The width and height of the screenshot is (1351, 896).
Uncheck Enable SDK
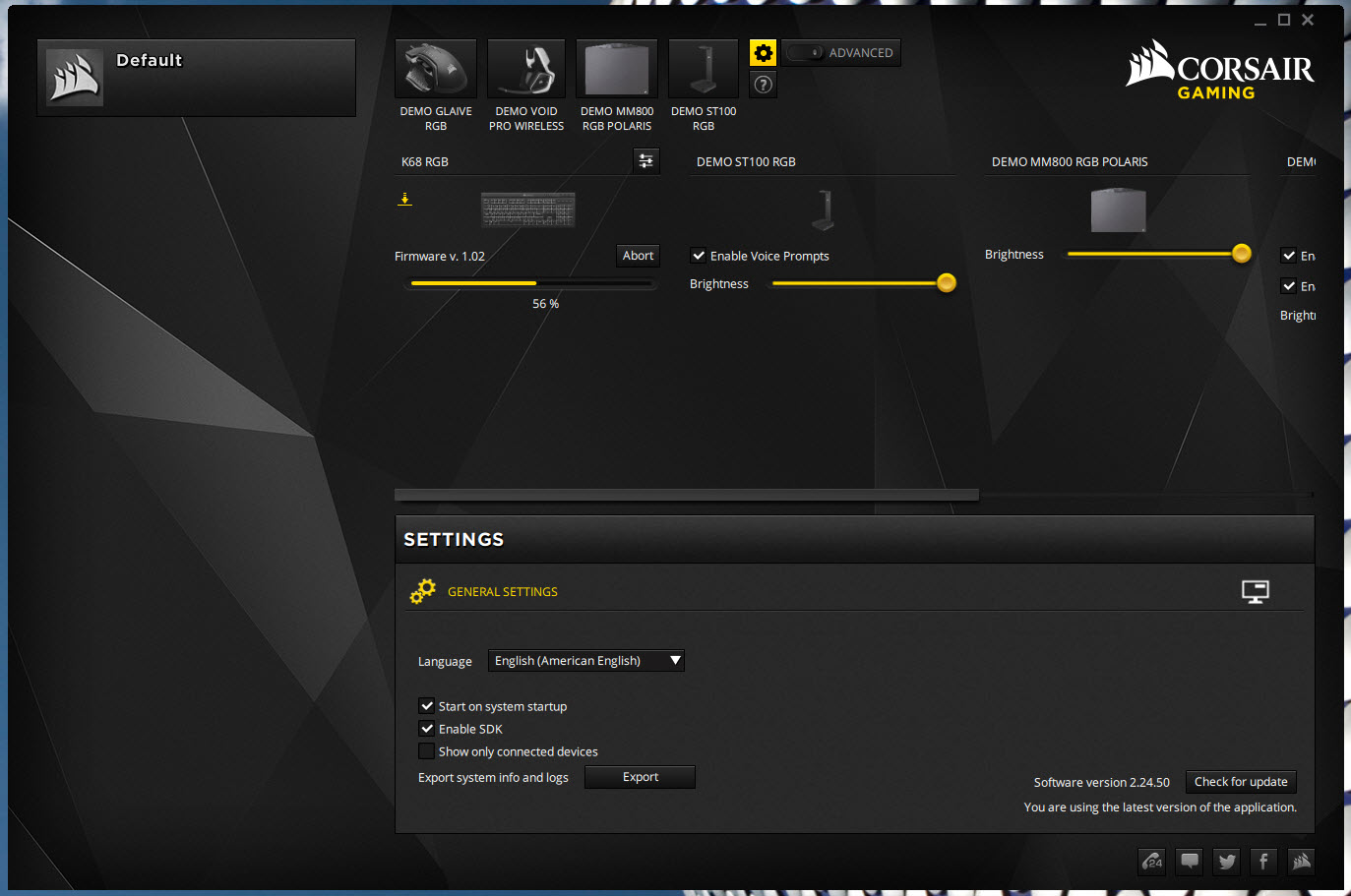[x=427, y=729]
